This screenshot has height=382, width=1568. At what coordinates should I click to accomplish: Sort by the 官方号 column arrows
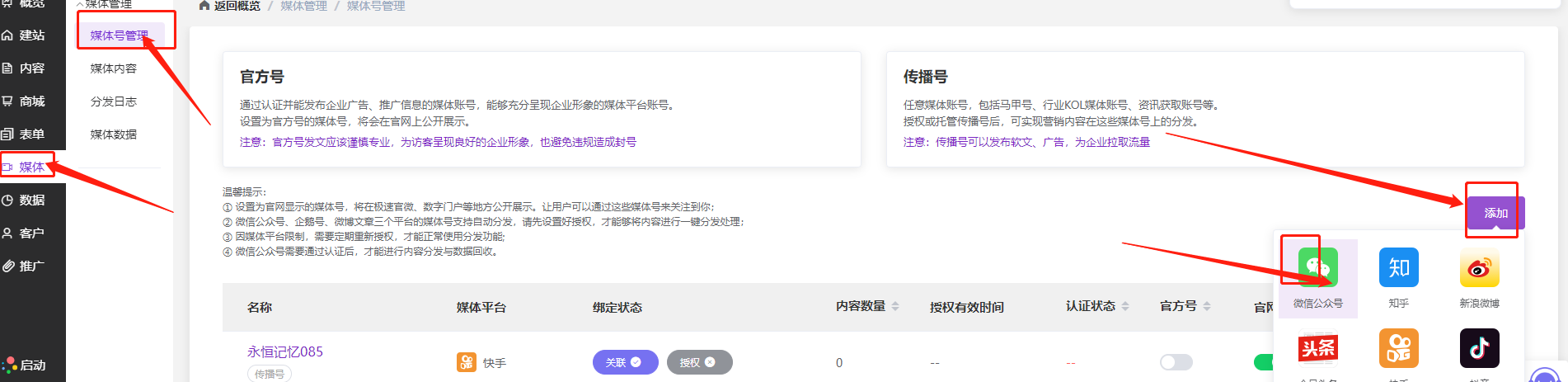[1207, 306]
